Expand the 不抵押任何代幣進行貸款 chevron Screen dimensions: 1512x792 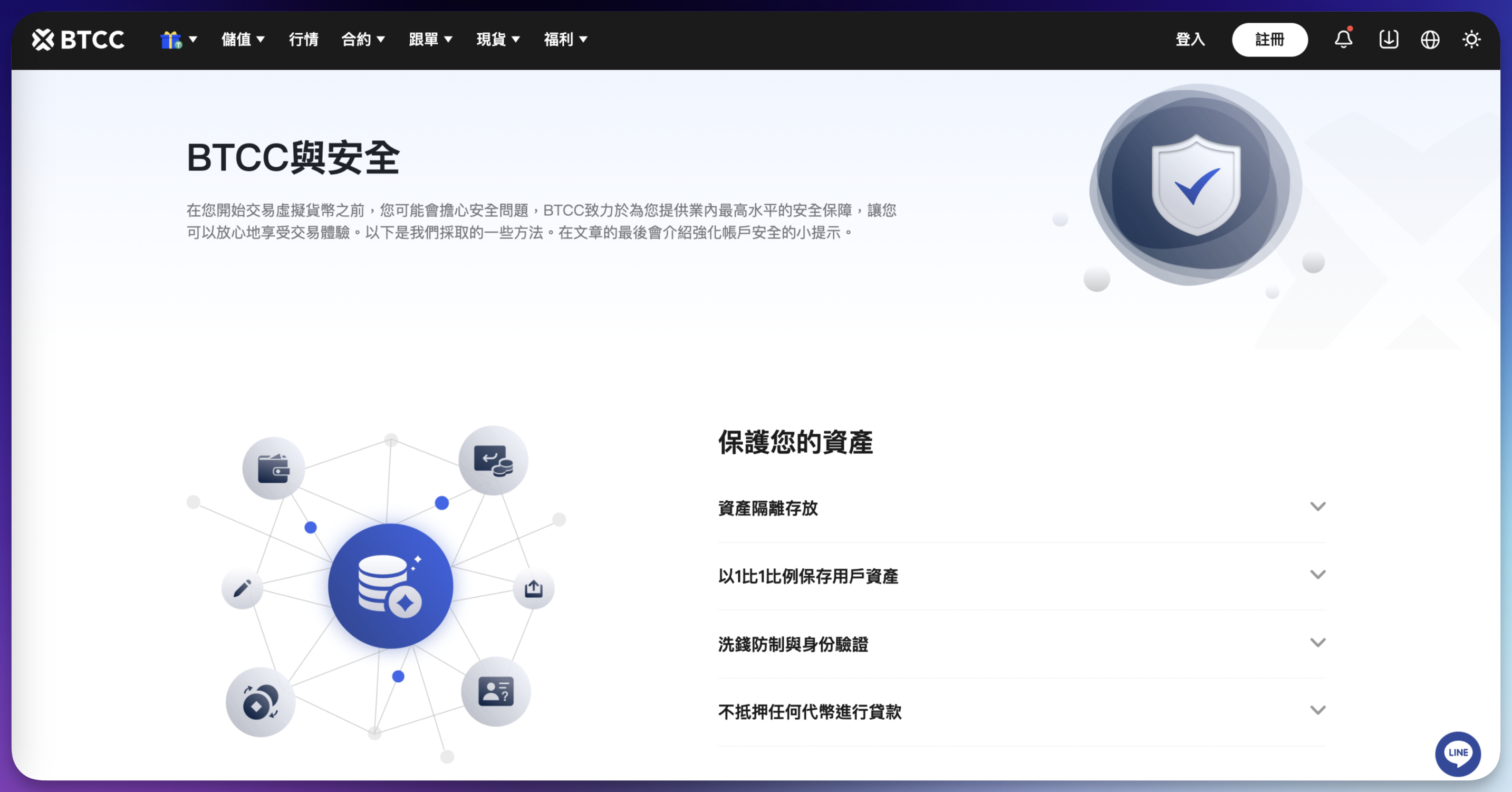[1318, 710]
